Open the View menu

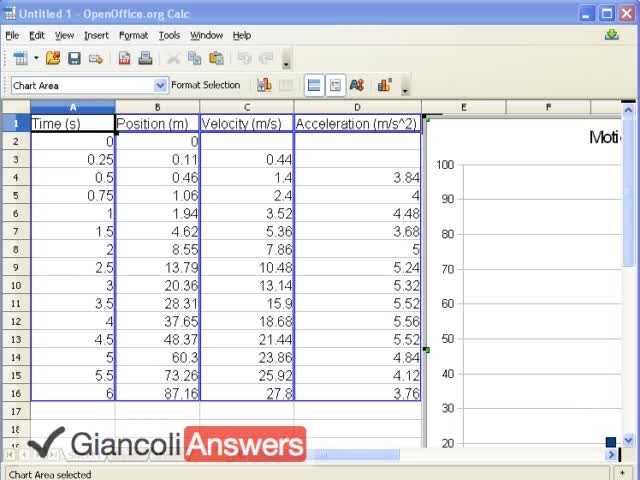tap(64, 36)
